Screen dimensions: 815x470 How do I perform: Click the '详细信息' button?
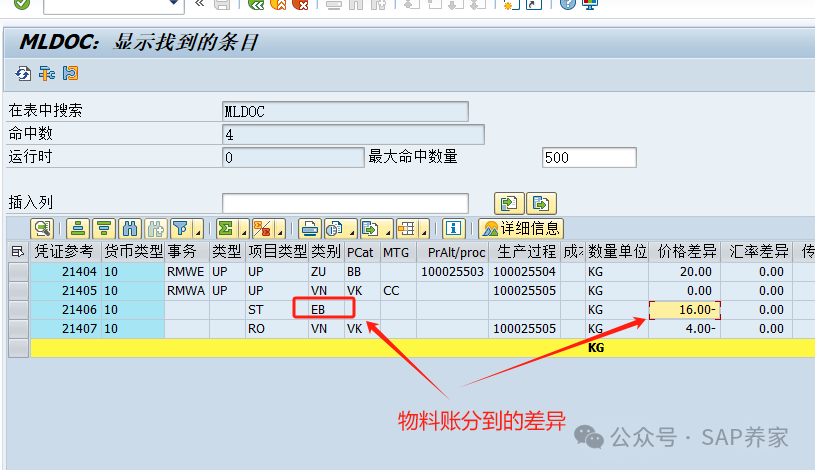[521, 228]
